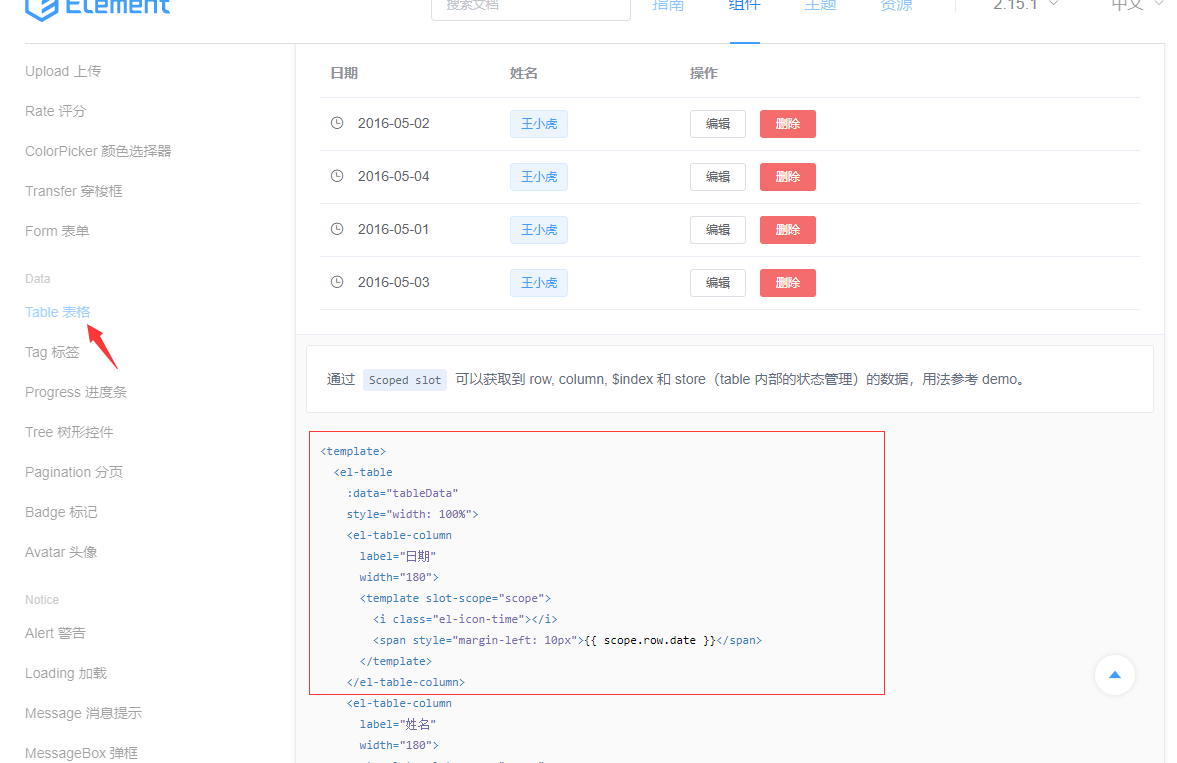
Task: Open the 主题 navigation tab
Action: [x=820, y=6]
